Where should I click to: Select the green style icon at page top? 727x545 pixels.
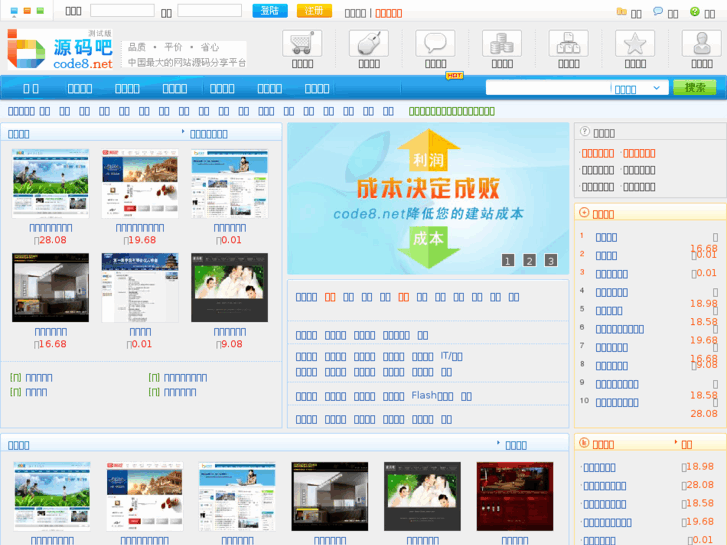tap(40, 11)
